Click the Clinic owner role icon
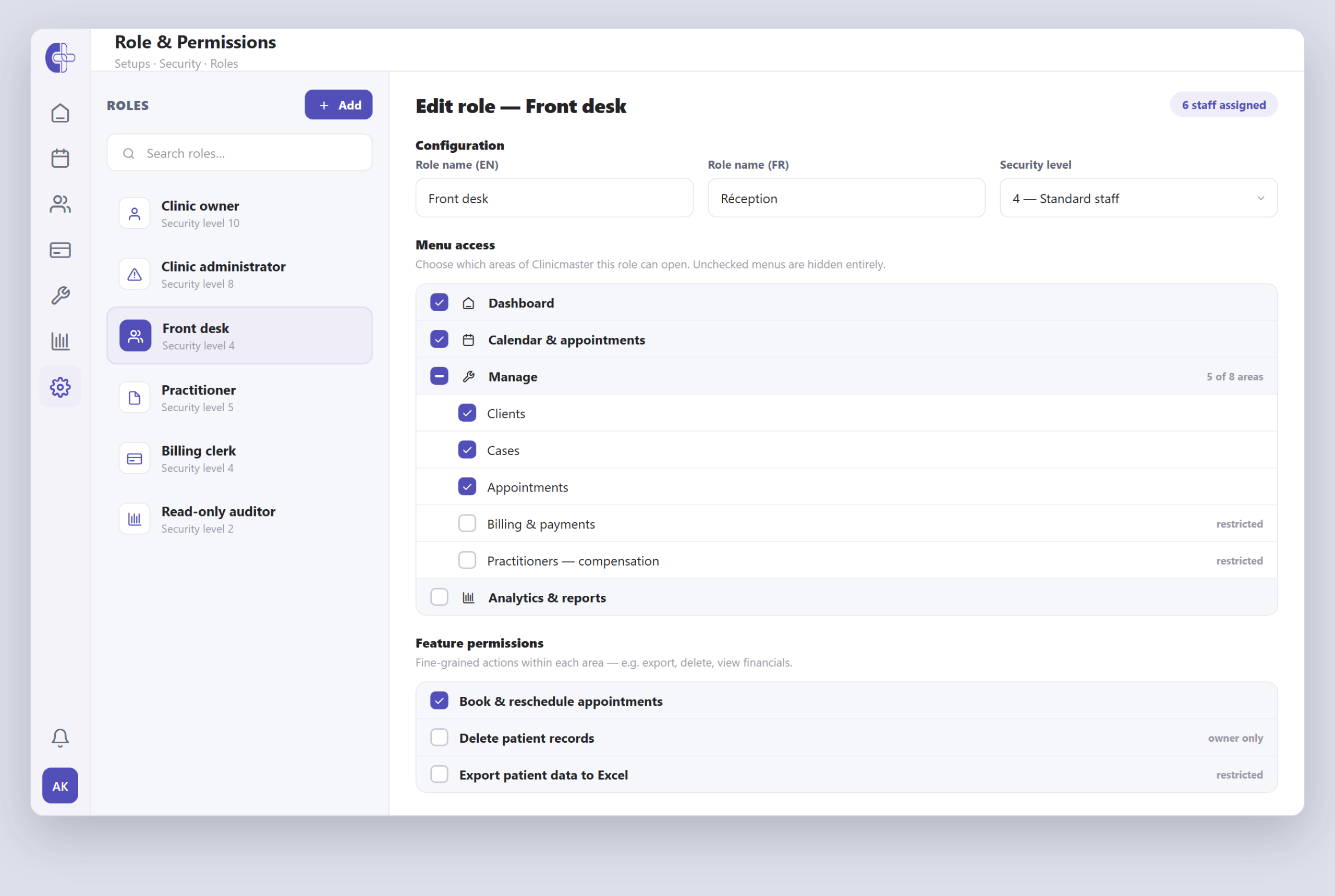 pyautogui.click(x=135, y=214)
